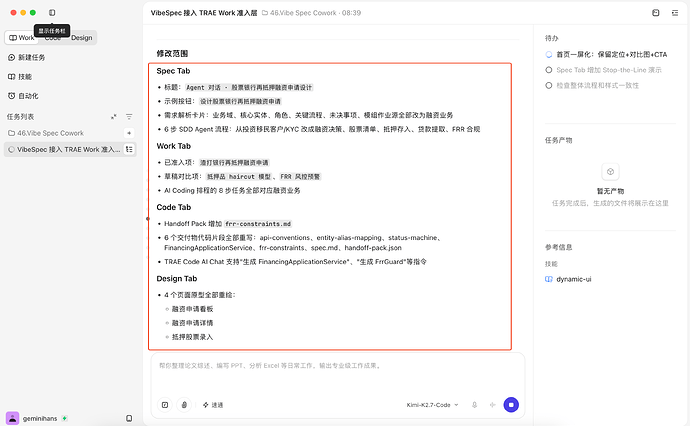Viewport: 690px width, 426px height.
Task: Click the slash command icon in input bar
Action: (x=165, y=405)
